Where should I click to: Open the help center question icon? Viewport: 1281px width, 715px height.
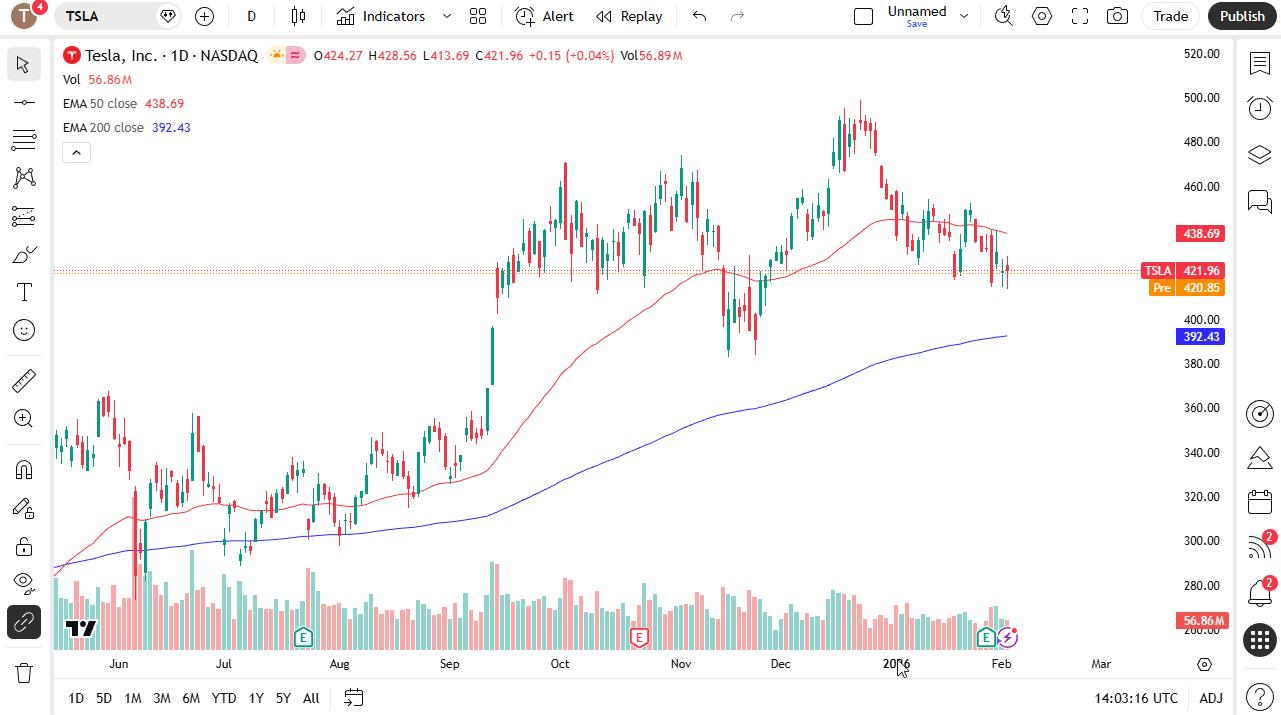tap(1260, 696)
